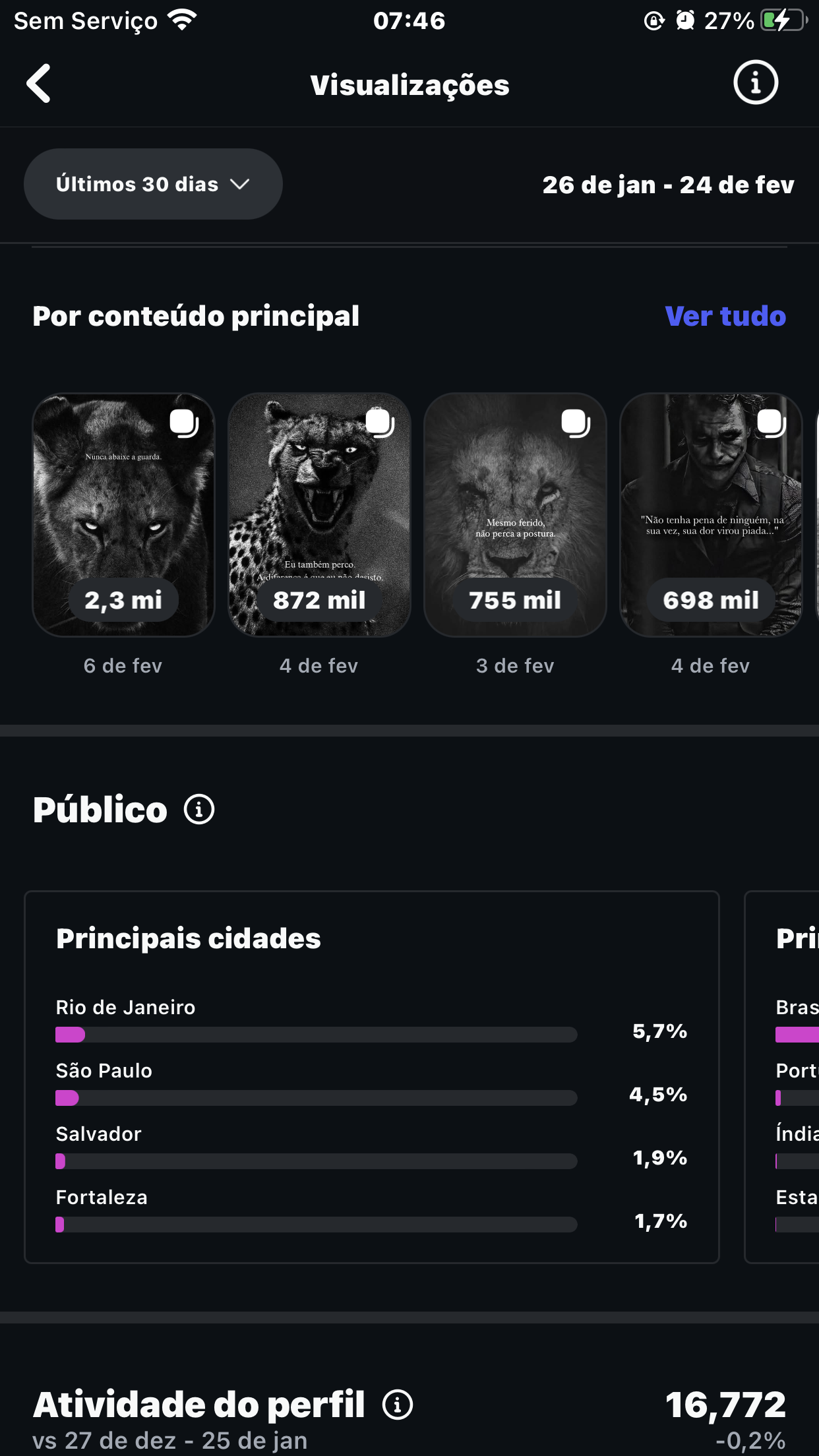The height and width of the screenshot is (1456, 819).
Task: Tap the back arrow icon
Action: (39, 84)
